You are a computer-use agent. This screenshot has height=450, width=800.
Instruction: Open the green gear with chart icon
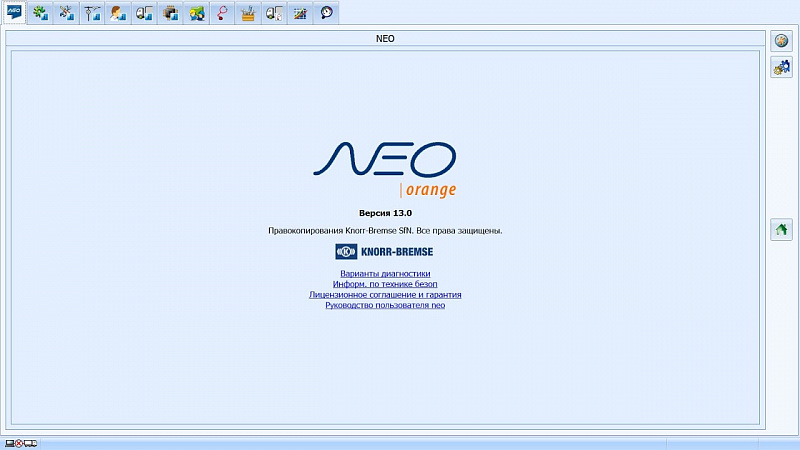[x=40, y=12]
